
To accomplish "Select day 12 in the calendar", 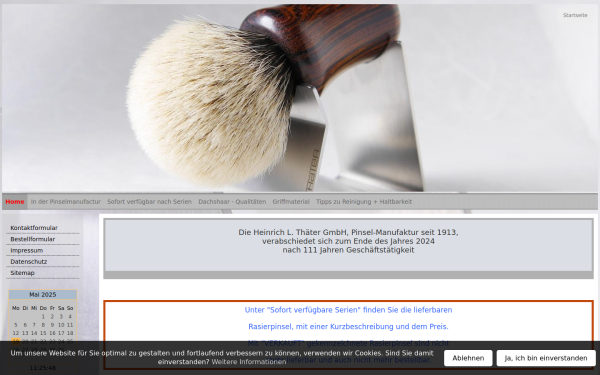I will (16, 333).
